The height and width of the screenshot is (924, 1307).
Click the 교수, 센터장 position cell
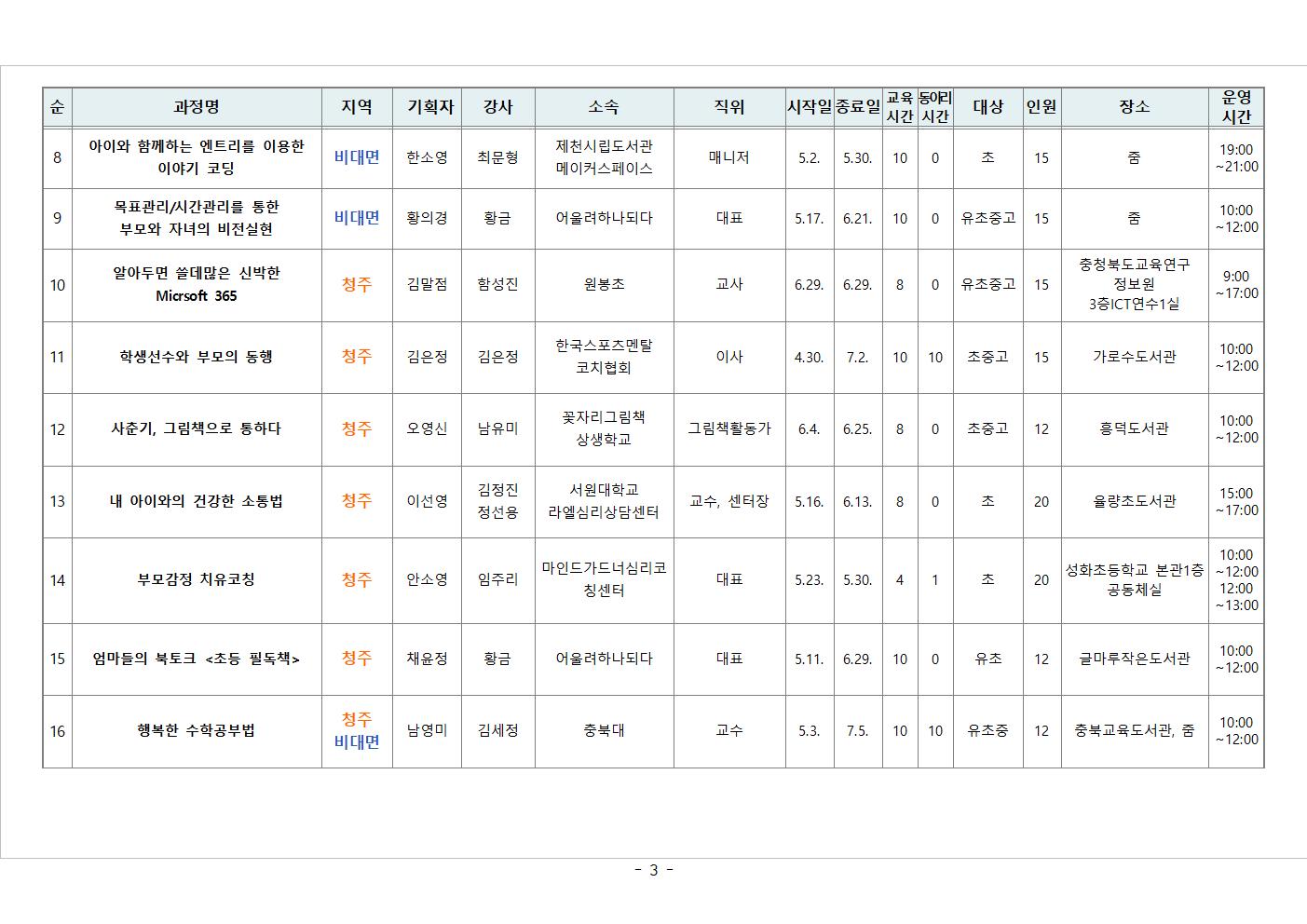[729, 501]
